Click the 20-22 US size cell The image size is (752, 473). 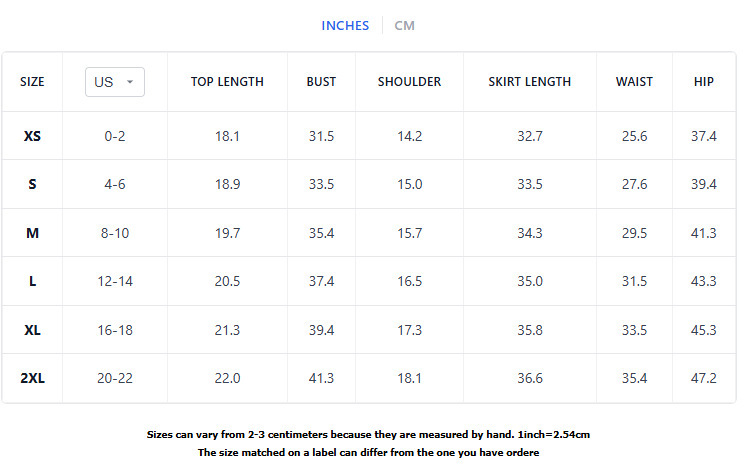pyautogui.click(x=114, y=378)
